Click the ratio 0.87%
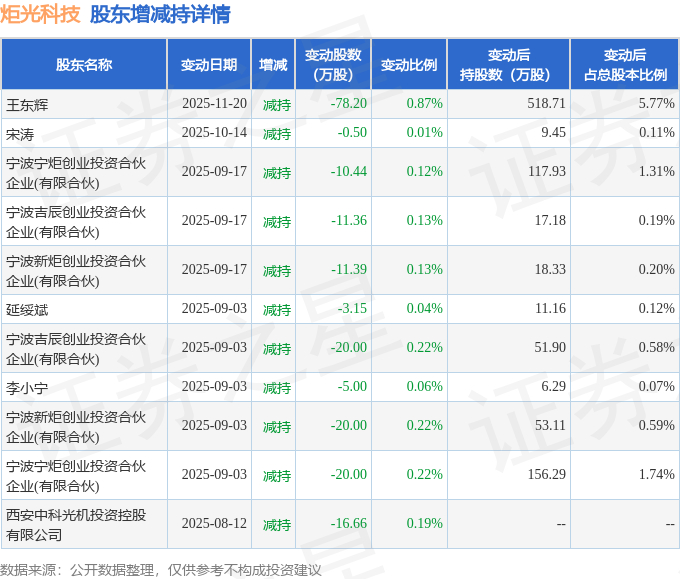Viewport: 680px width, 579px height. (425, 103)
